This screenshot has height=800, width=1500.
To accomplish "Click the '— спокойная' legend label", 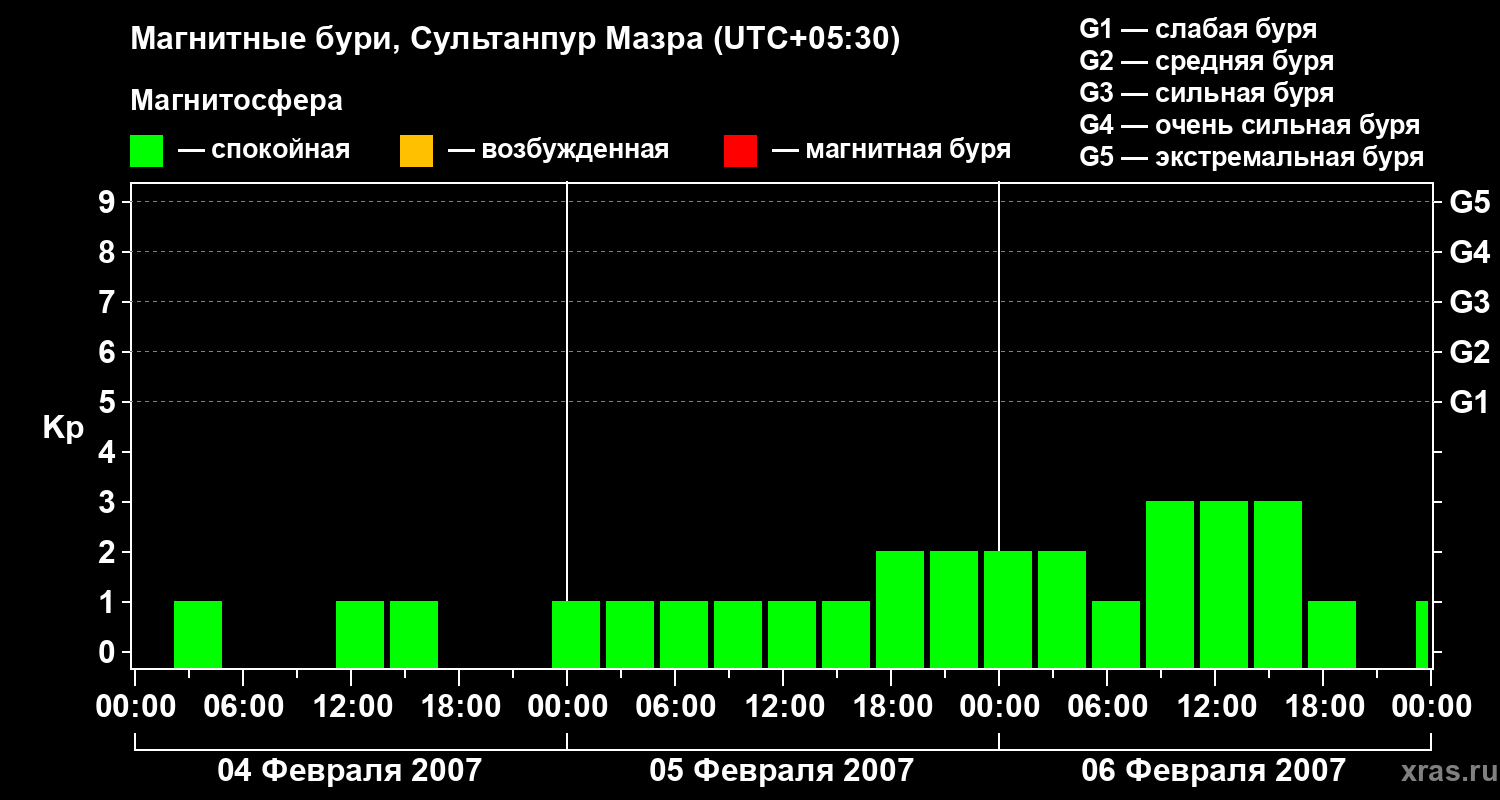I will point(264,150).
